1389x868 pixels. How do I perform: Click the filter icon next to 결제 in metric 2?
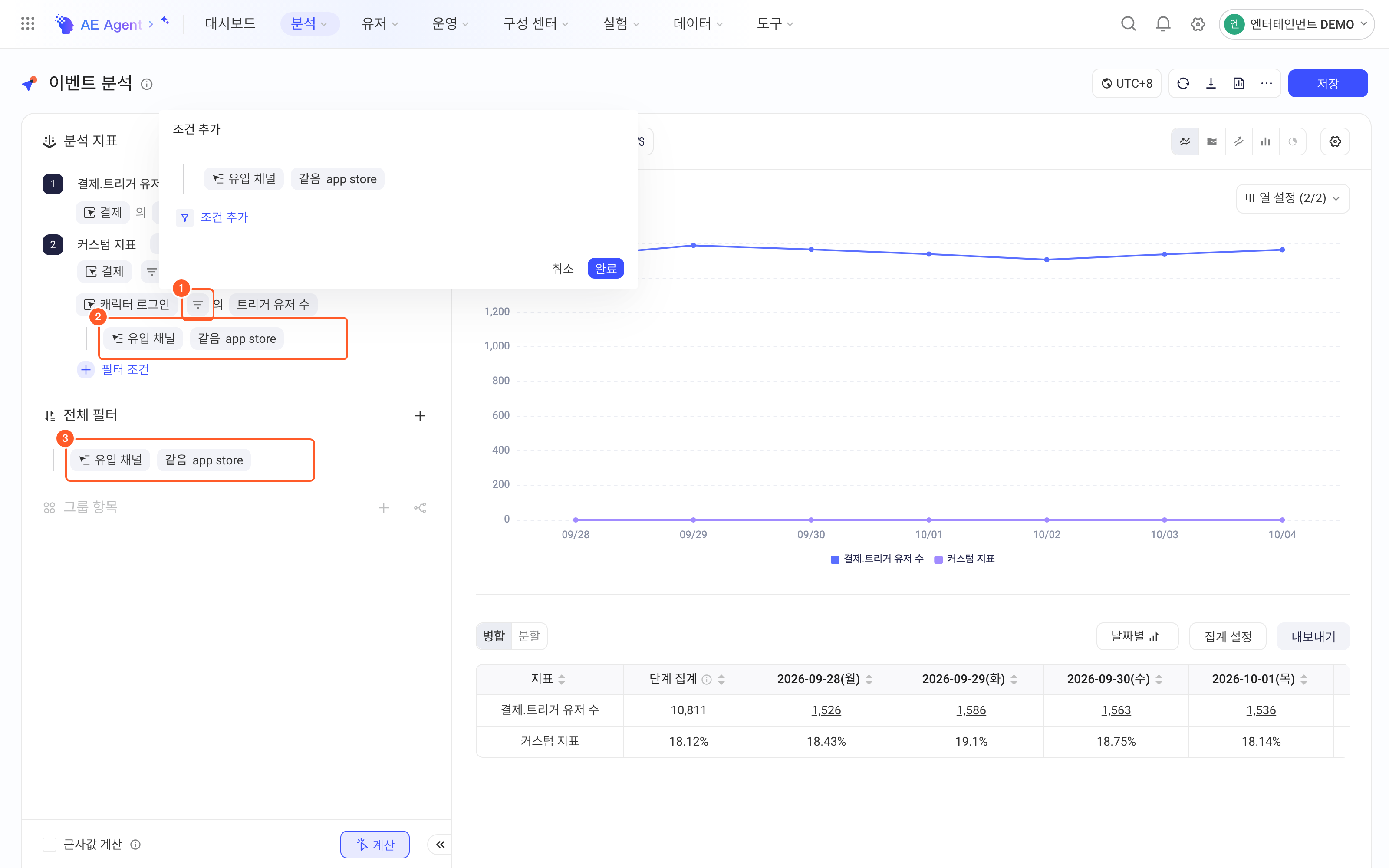click(x=151, y=272)
